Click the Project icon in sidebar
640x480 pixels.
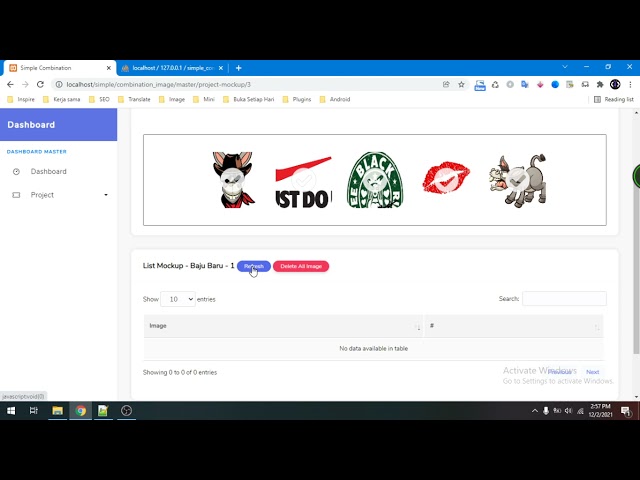coord(16,195)
